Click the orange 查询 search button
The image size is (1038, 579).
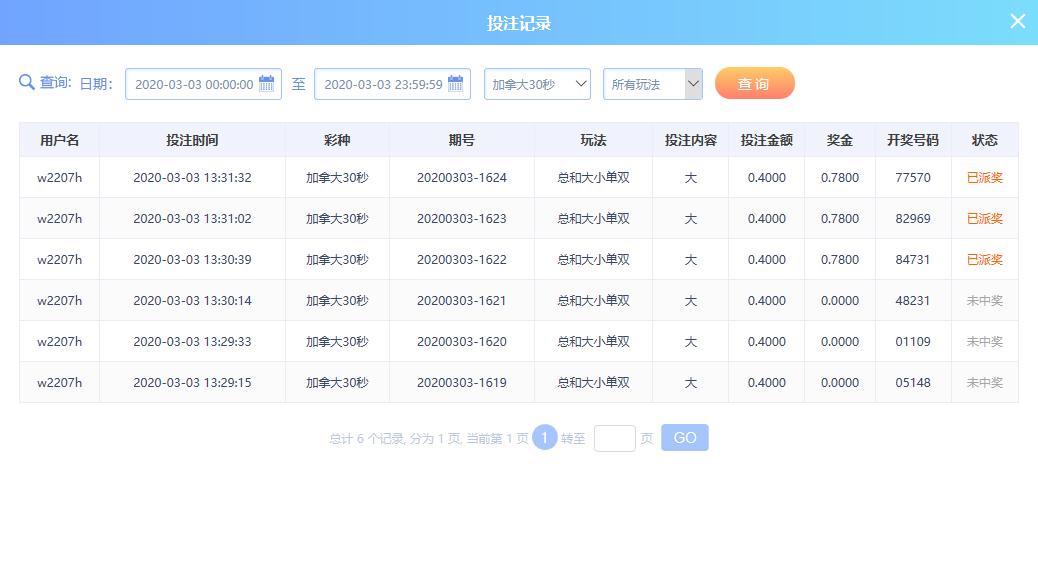(x=755, y=83)
